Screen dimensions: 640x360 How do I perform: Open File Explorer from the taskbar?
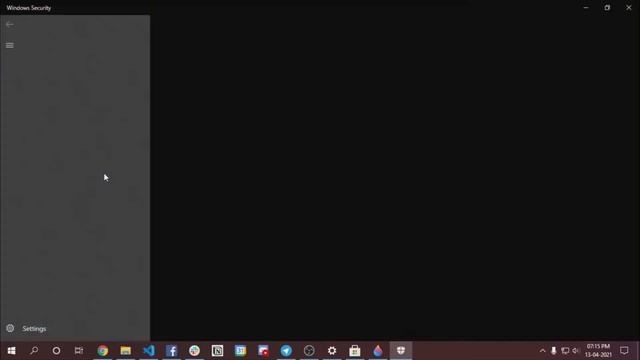(x=125, y=351)
